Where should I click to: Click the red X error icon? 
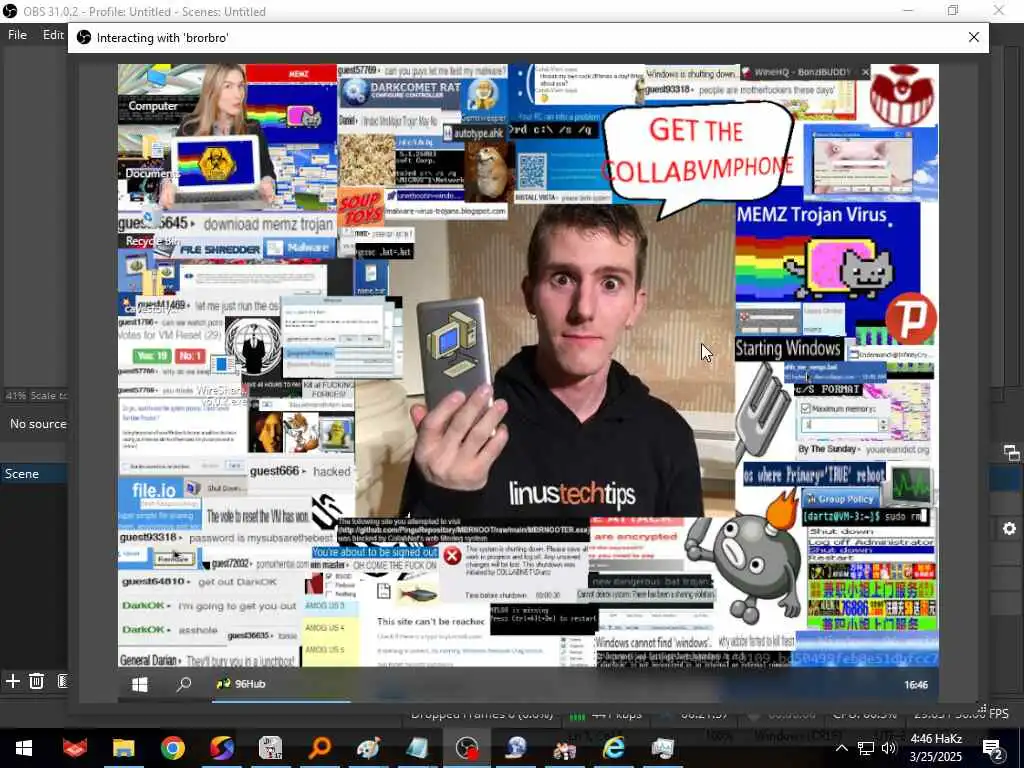point(452,556)
